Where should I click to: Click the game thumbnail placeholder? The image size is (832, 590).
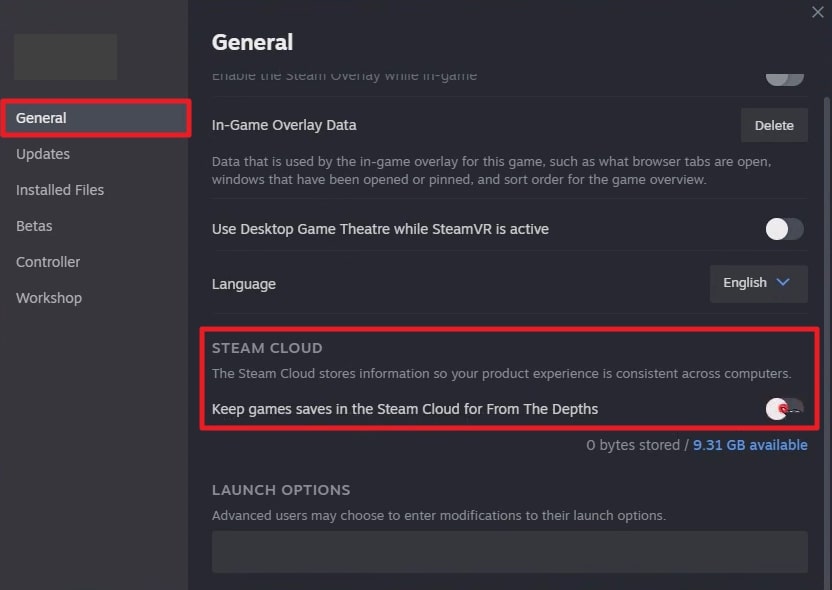65,57
